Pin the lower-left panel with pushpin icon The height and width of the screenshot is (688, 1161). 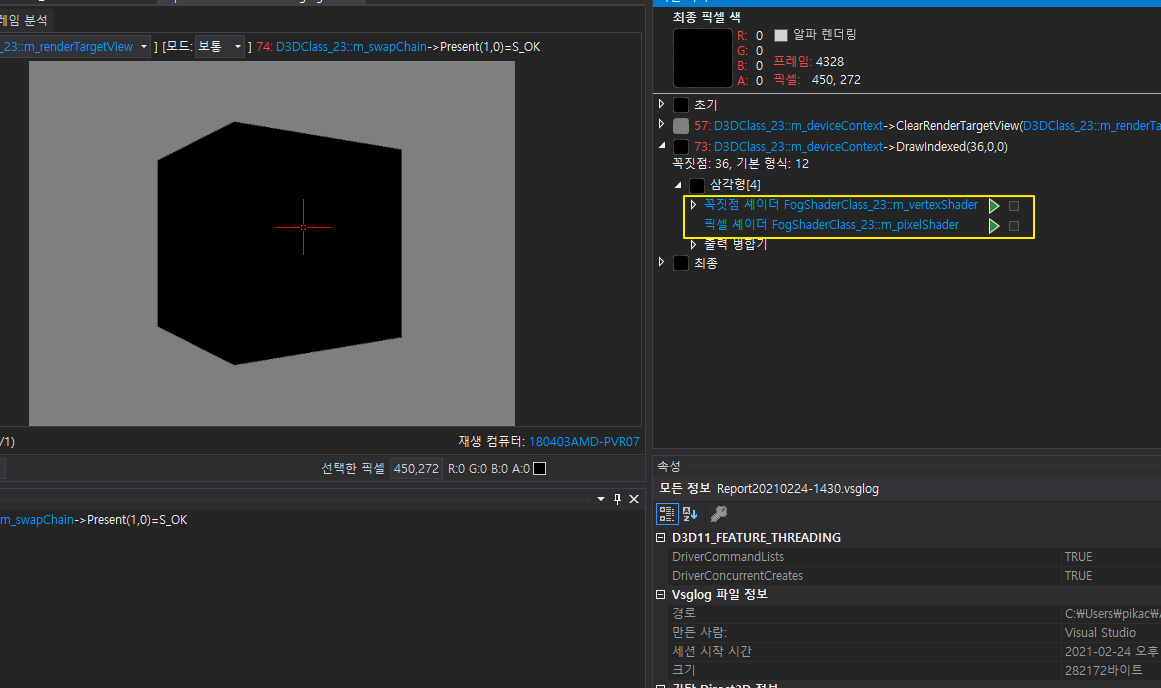pos(618,499)
